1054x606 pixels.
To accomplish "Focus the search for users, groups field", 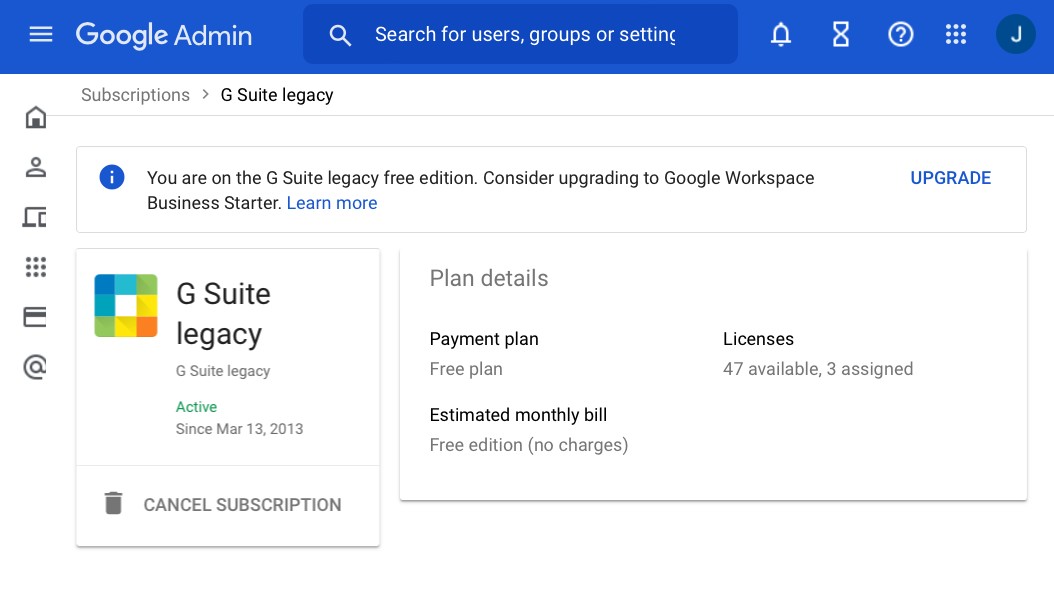I will click(x=520, y=34).
